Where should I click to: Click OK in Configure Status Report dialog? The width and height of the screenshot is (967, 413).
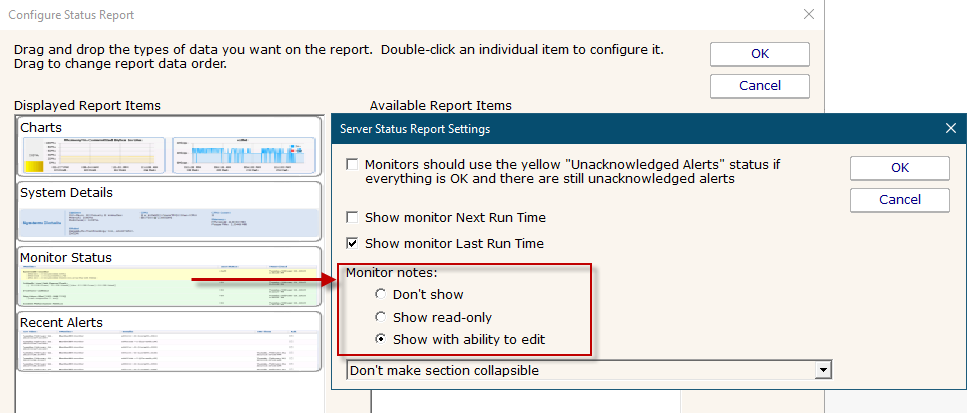[x=759, y=54]
